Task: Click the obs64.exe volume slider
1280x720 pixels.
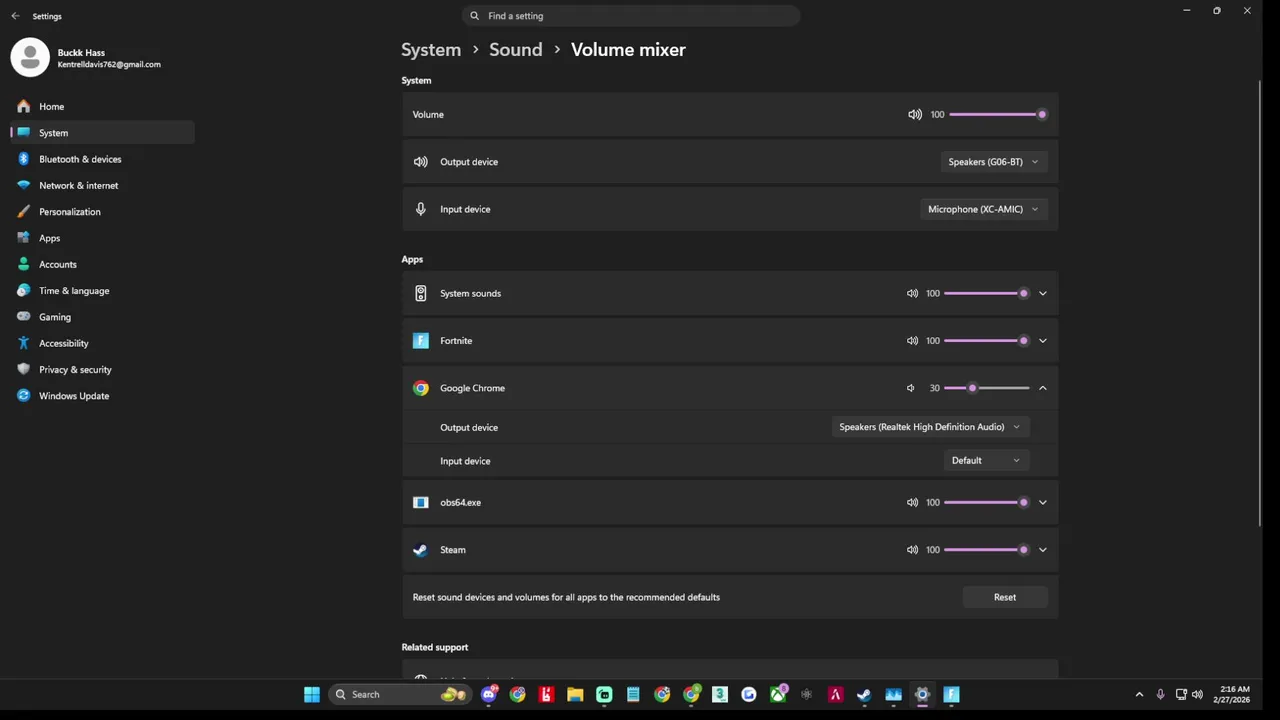Action: coord(986,502)
